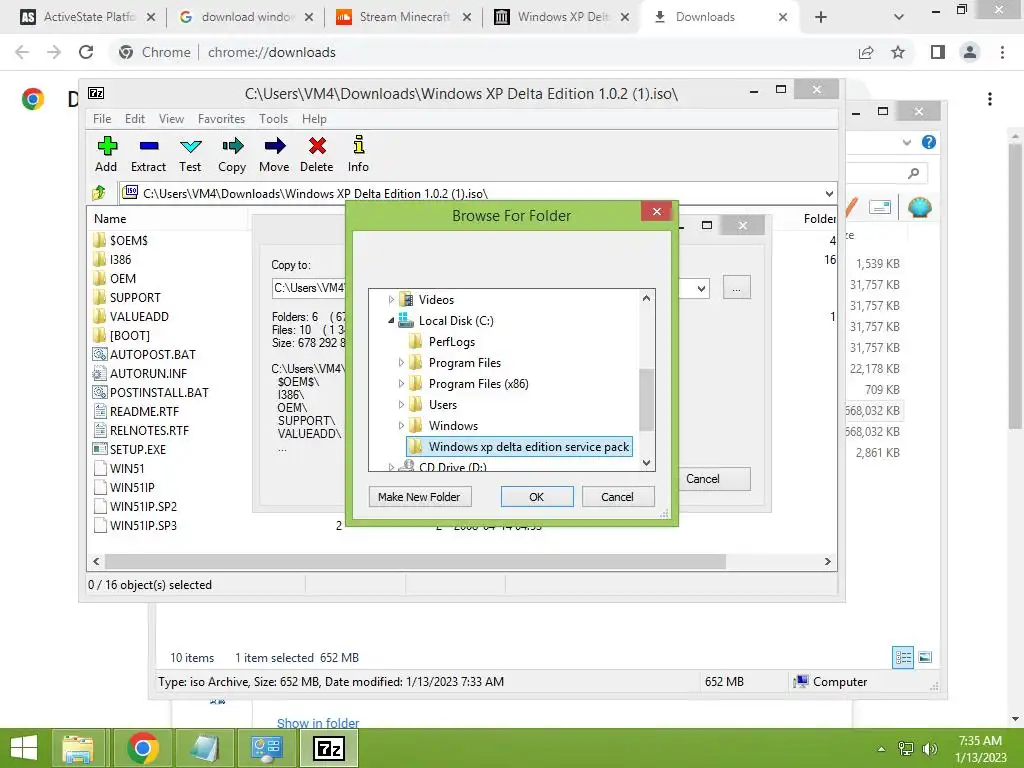Expand the Windows folder node

(401, 425)
